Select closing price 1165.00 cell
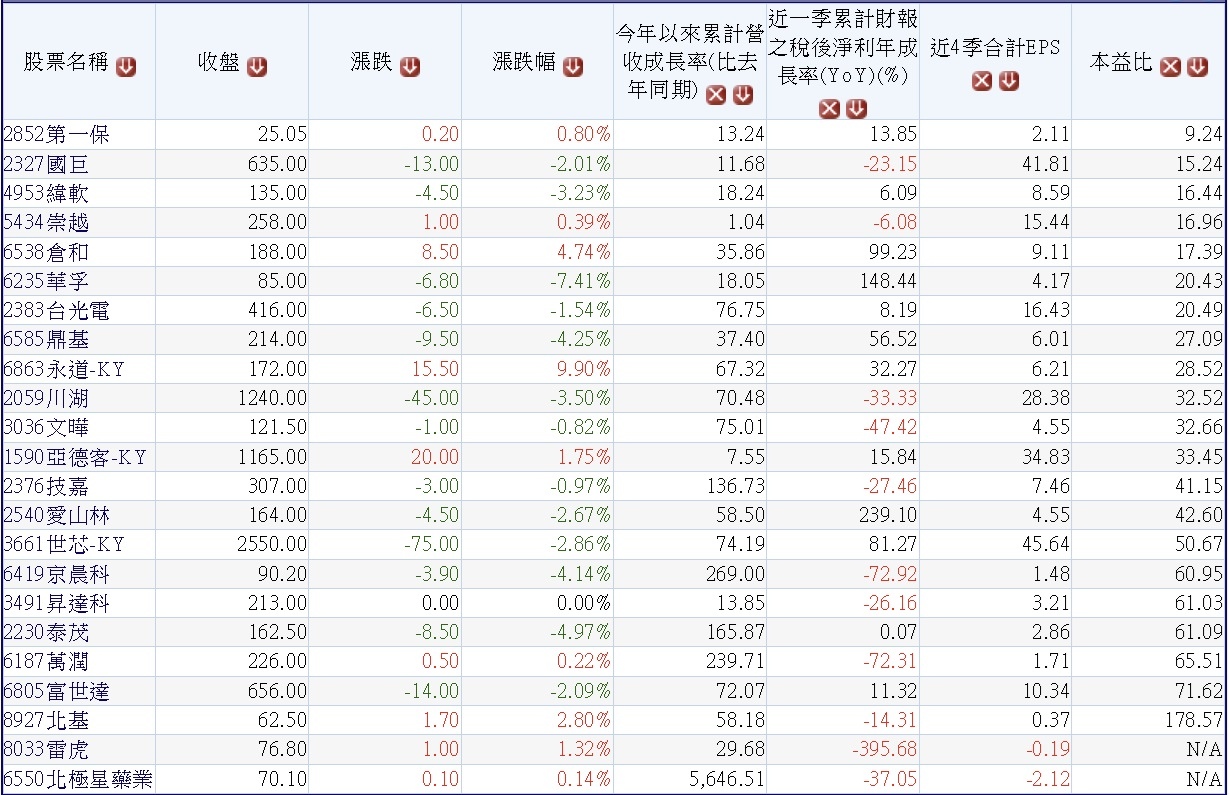The image size is (1229, 795). click(x=232, y=457)
